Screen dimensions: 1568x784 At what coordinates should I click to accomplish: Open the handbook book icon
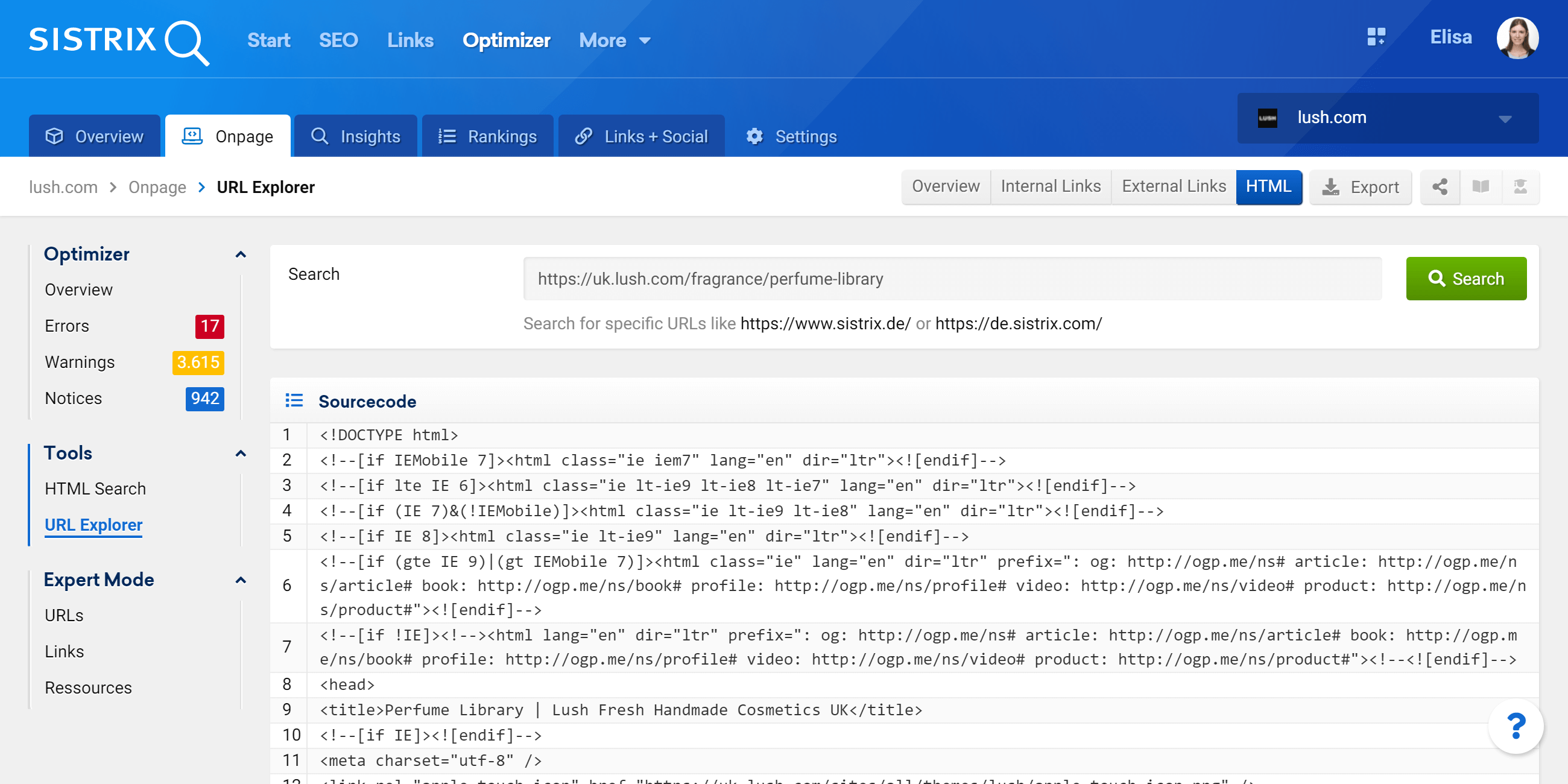1481,187
